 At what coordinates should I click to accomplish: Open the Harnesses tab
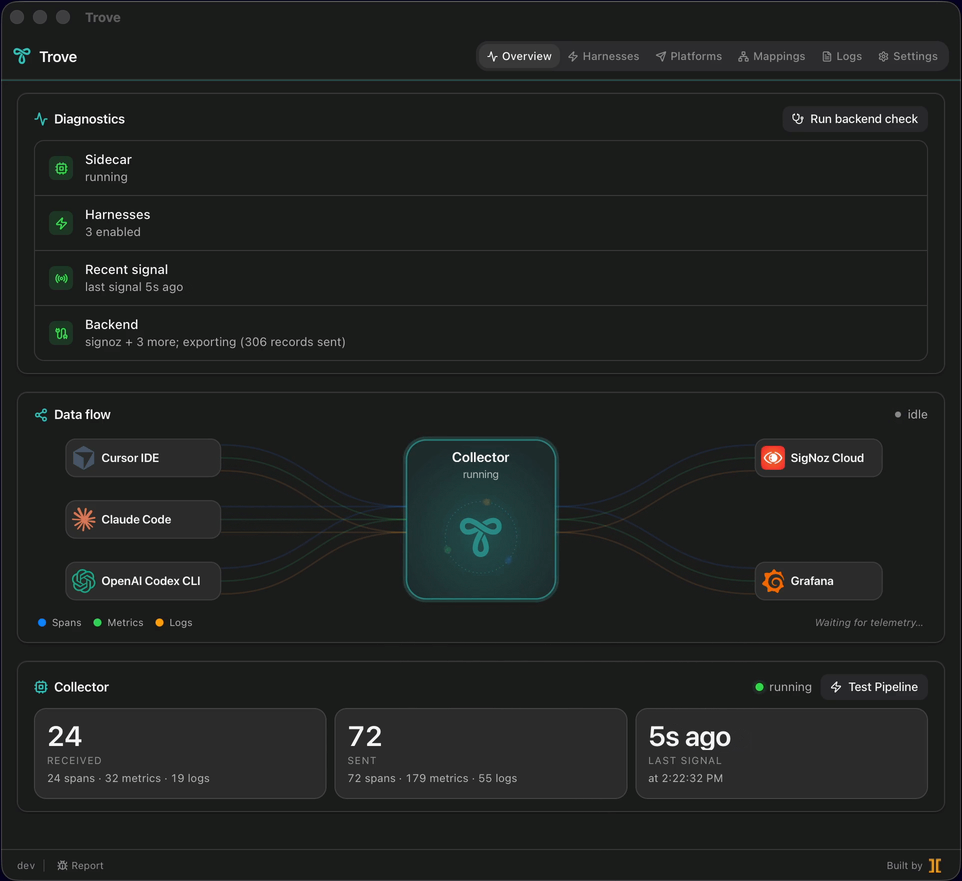click(x=603, y=56)
